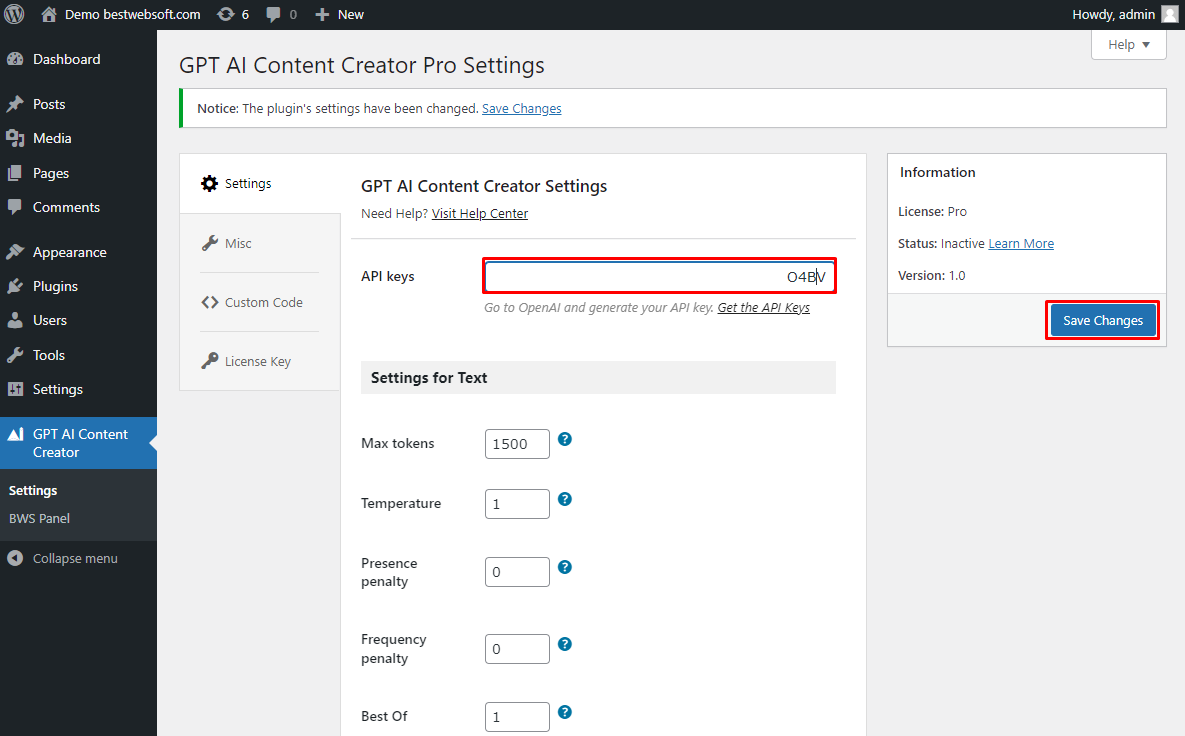Expand the Help dropdown
Screen dimensions: 1185x736
(1128, 45)
